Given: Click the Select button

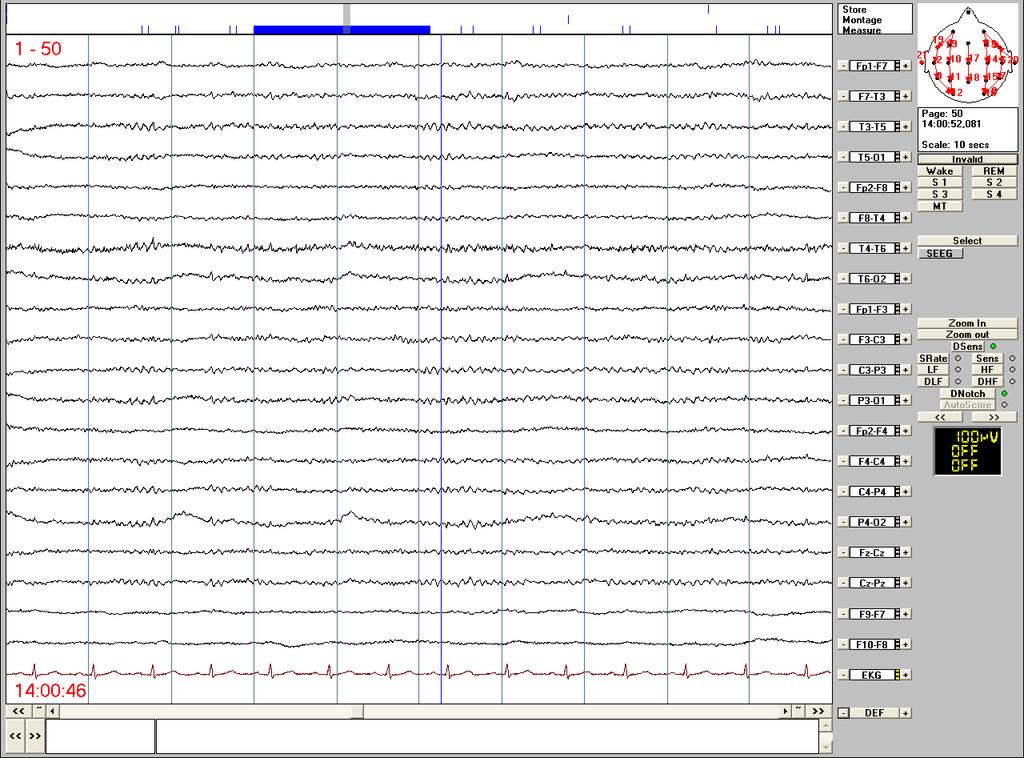Looking at the screenshot, I should coord(967,241).
